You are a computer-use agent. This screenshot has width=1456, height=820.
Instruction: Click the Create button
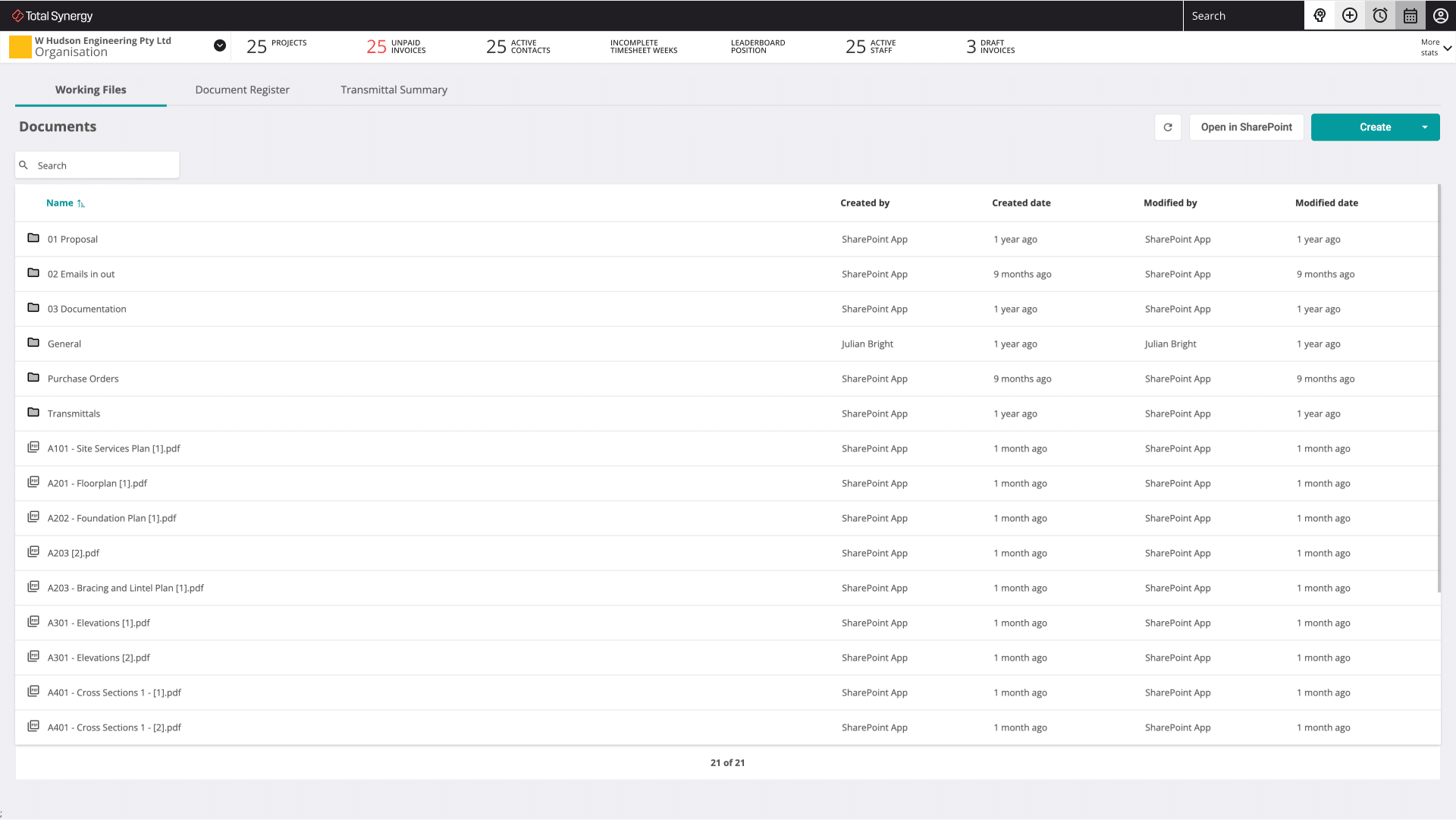[x=1375, y=127]
